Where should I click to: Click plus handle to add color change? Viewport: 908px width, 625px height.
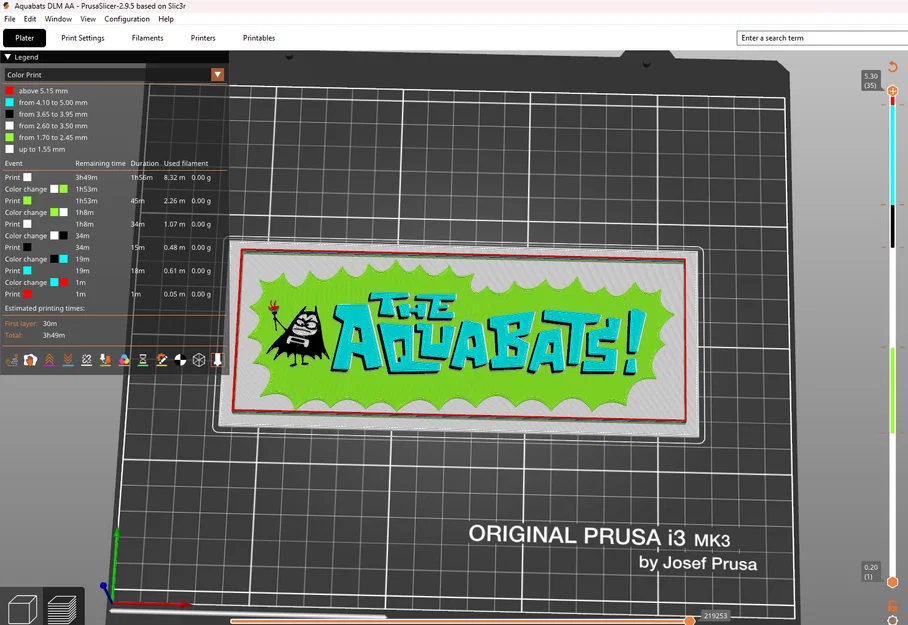tap(892, 91)
